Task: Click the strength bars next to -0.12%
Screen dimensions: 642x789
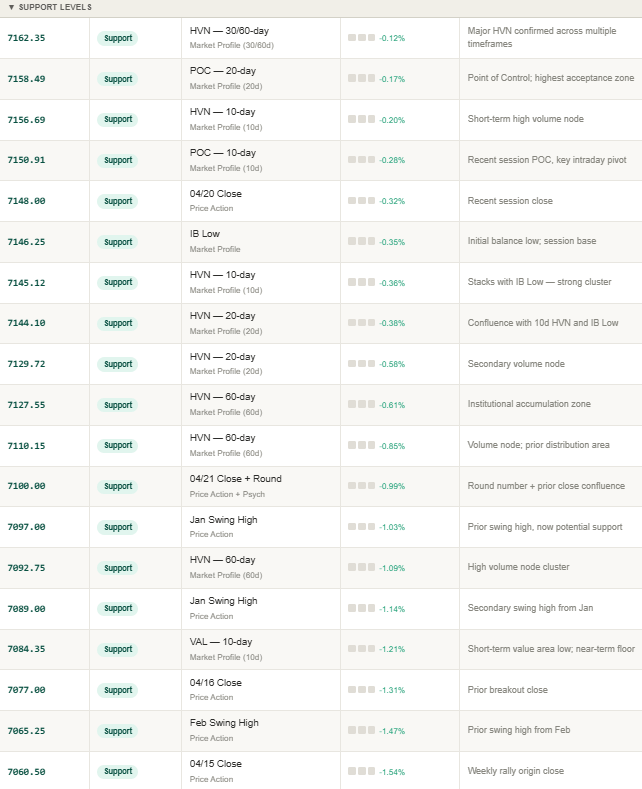Action: tap(361, 38)
